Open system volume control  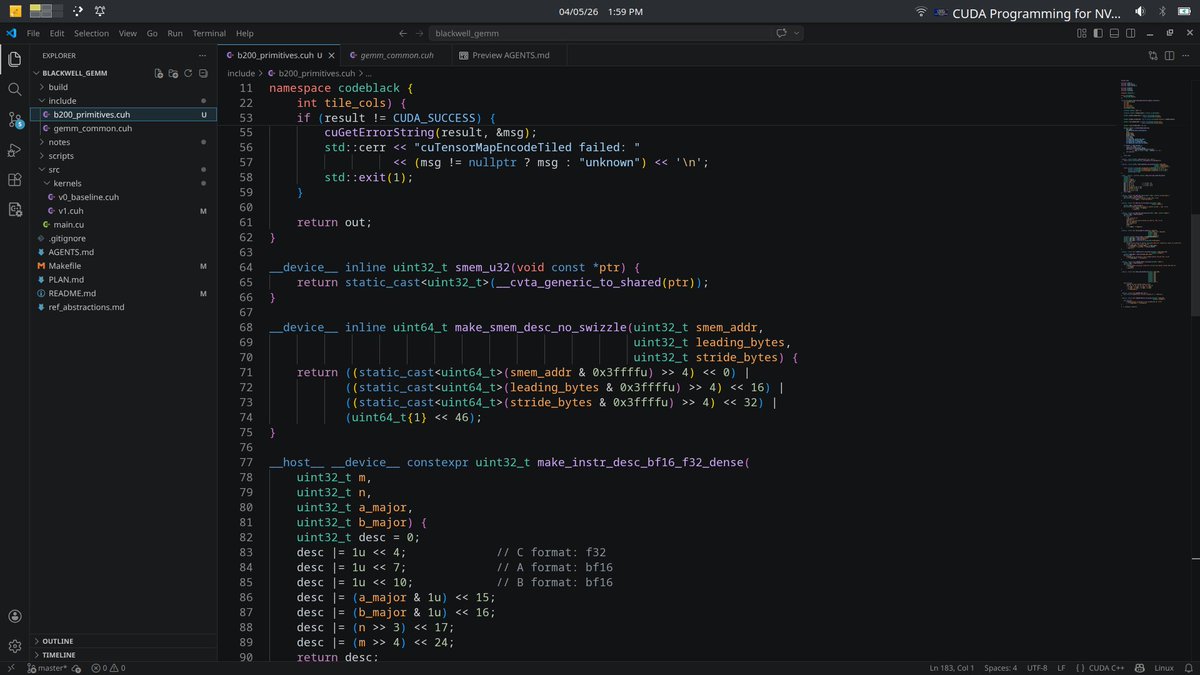[1140, 12]
